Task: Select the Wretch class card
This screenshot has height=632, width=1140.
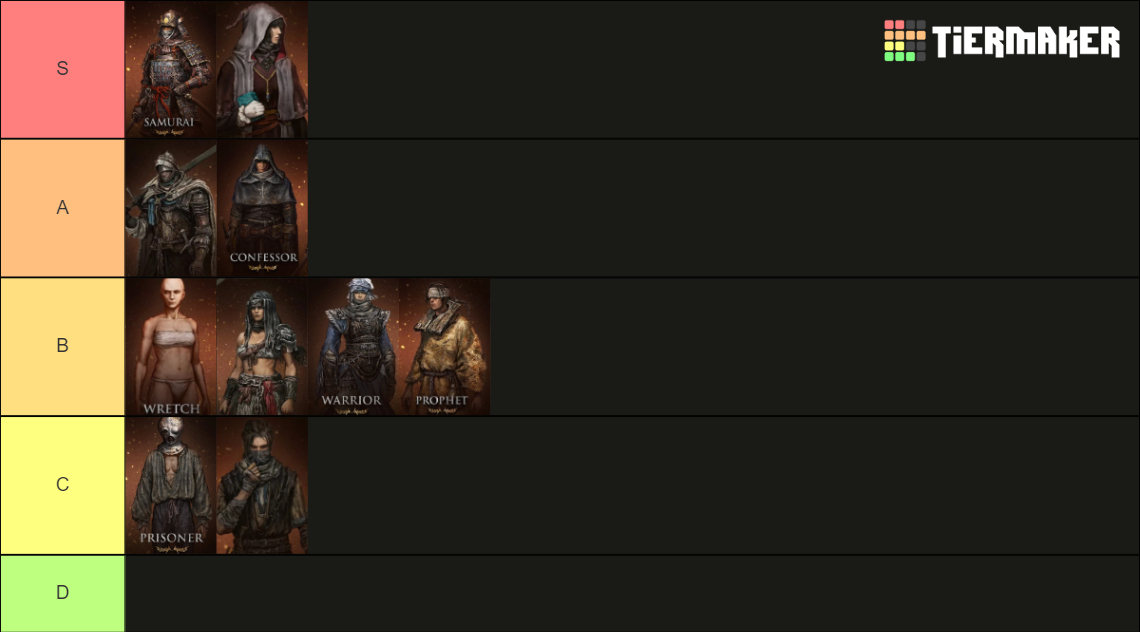Action: pyautogui.click(x=171, y=347)
